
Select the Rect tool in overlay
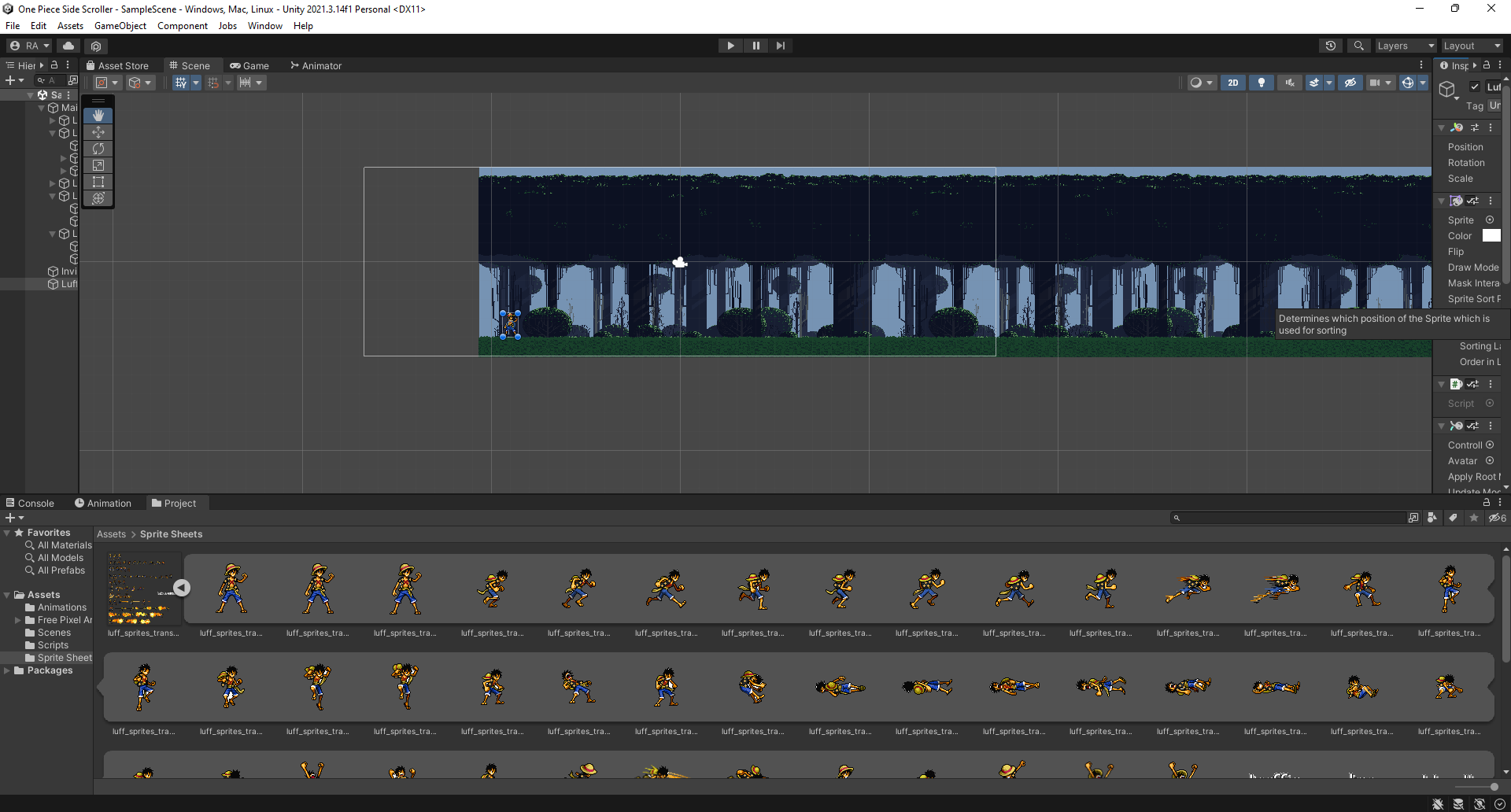(98, 182)
